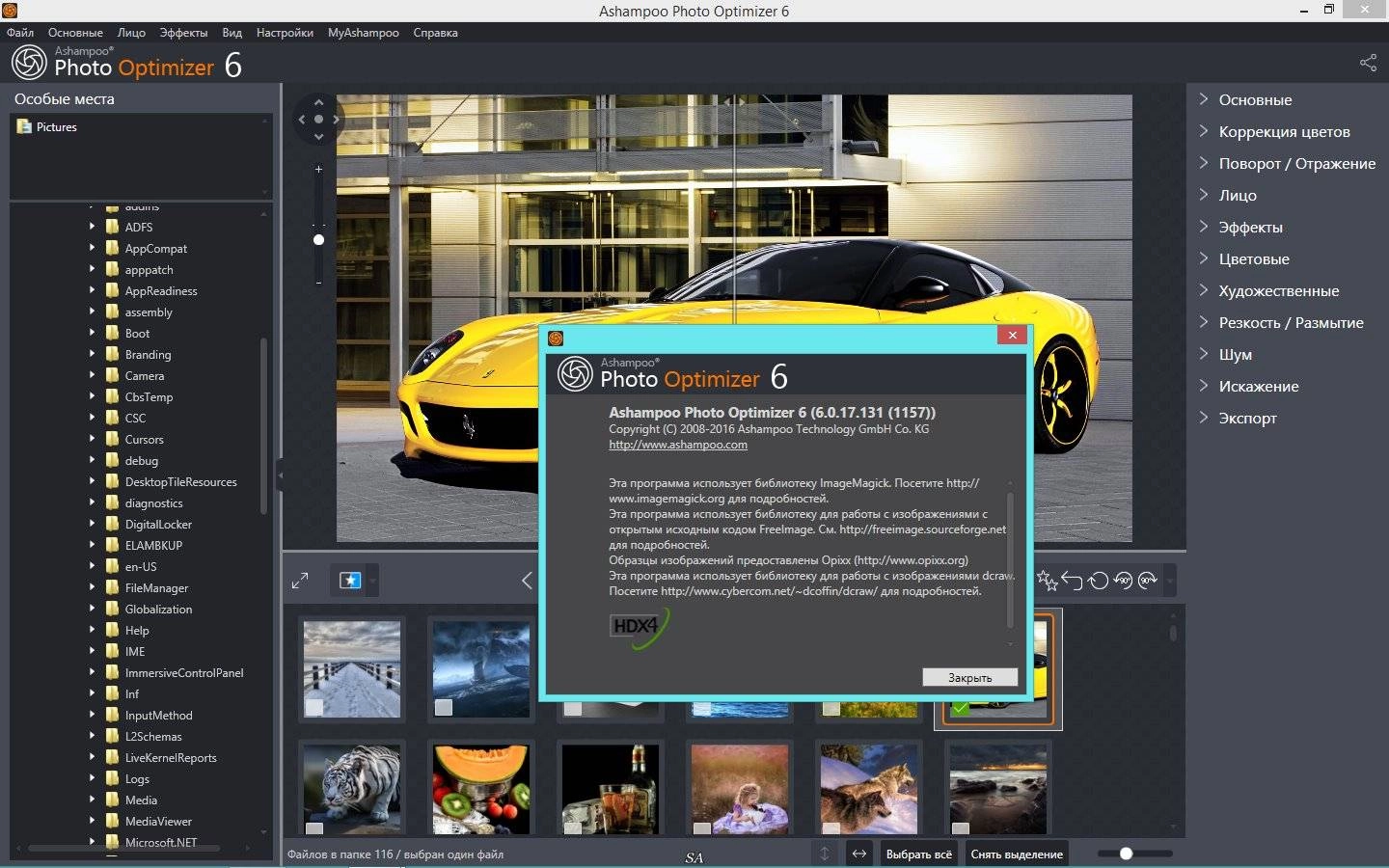The width and height of the screenshot is (1389, 868).
Task: Uncheck the selected yellow car thumbnail's checkbox
Action: click(x=960, y=709)
